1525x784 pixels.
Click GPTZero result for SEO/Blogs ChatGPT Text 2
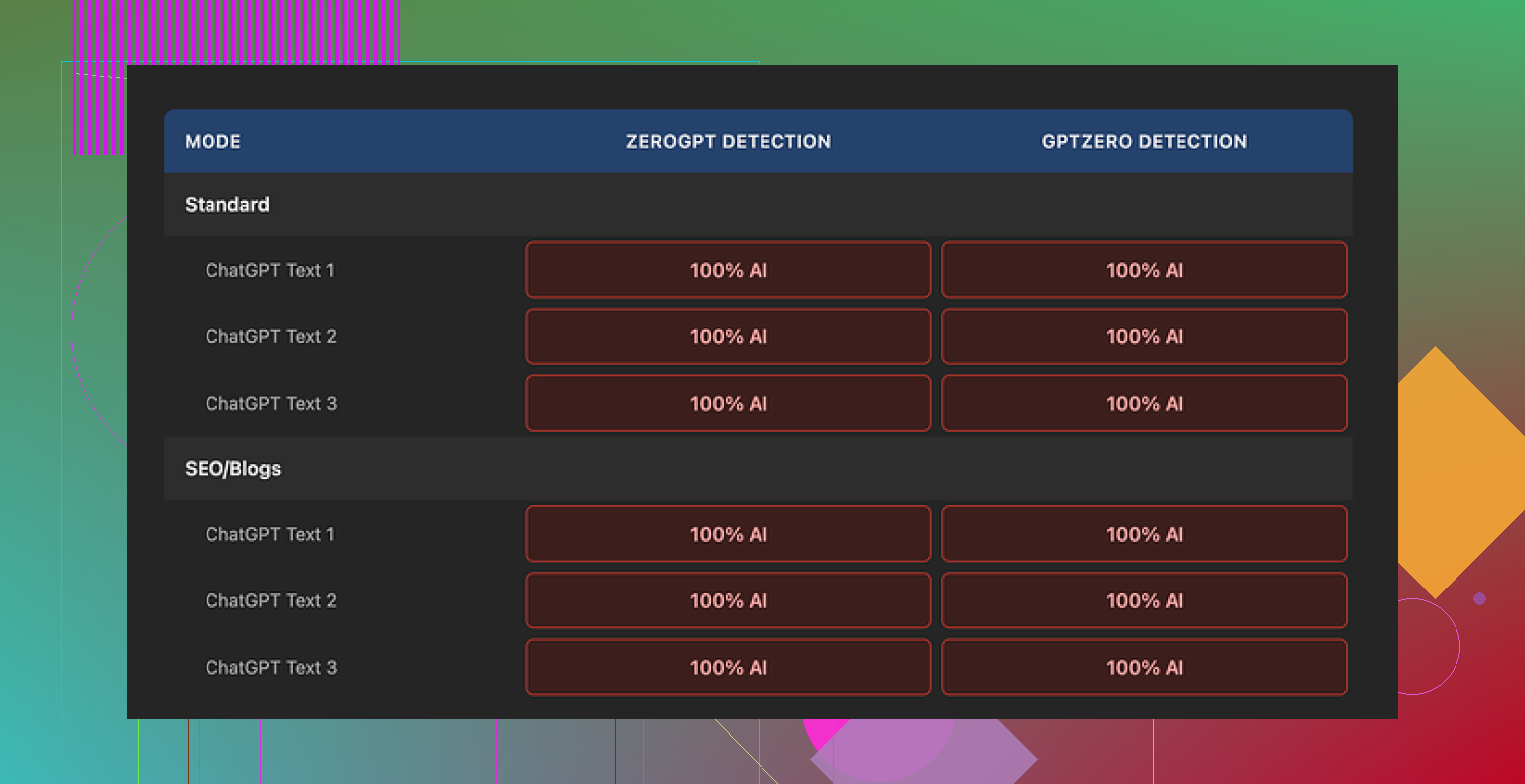[x=1144, y=600]
